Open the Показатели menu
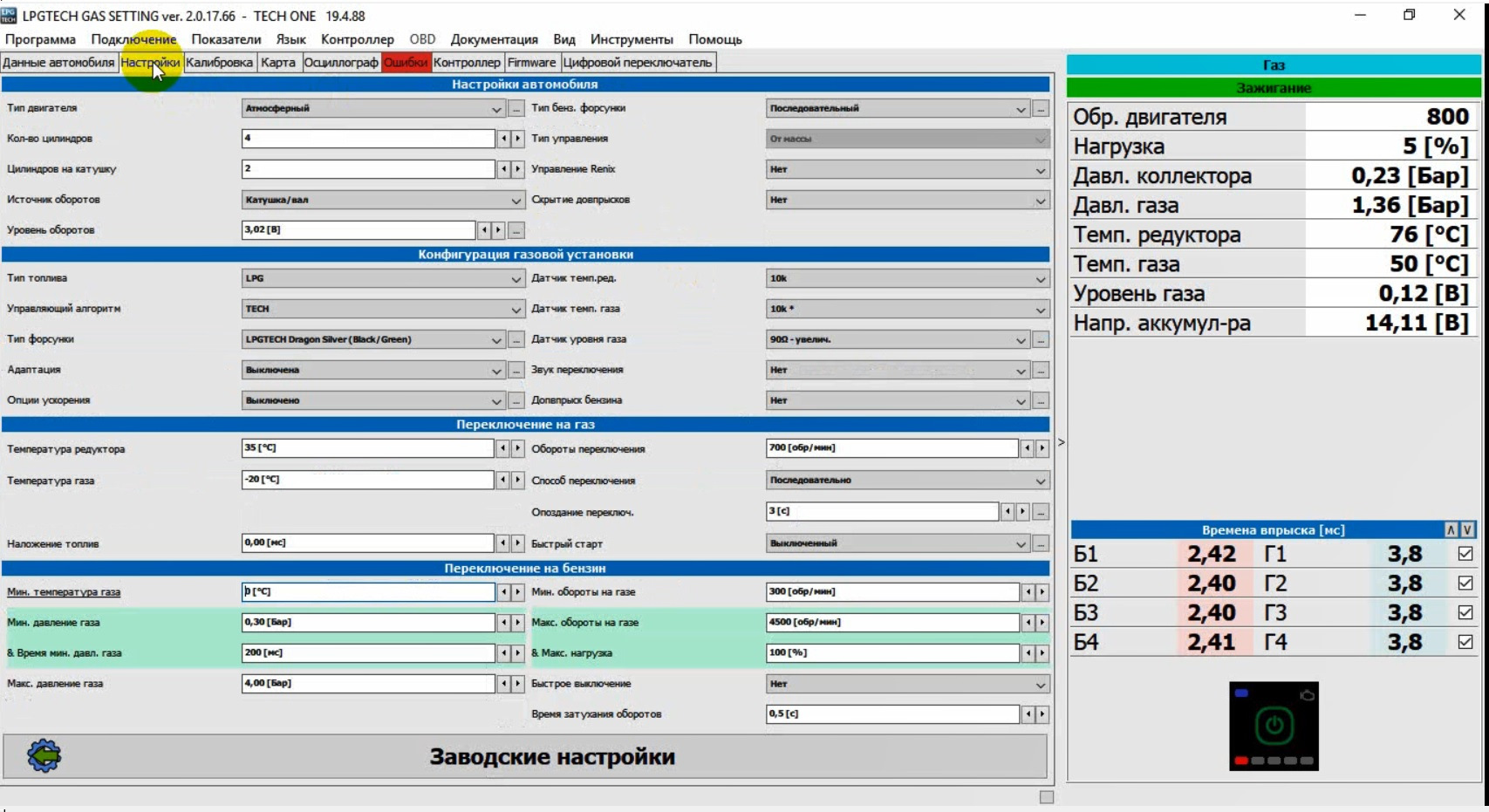1489x812 pixels. pyautogui.click(x=226, y=39)
